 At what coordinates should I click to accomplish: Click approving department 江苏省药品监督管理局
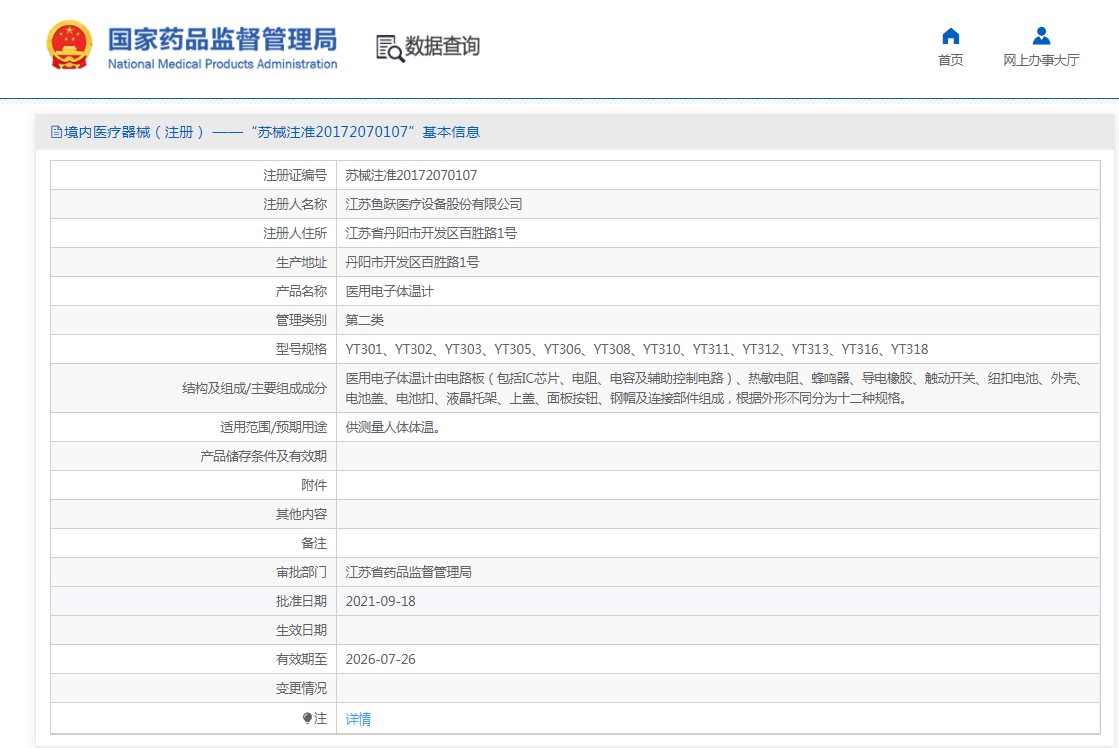click(408, 573)
